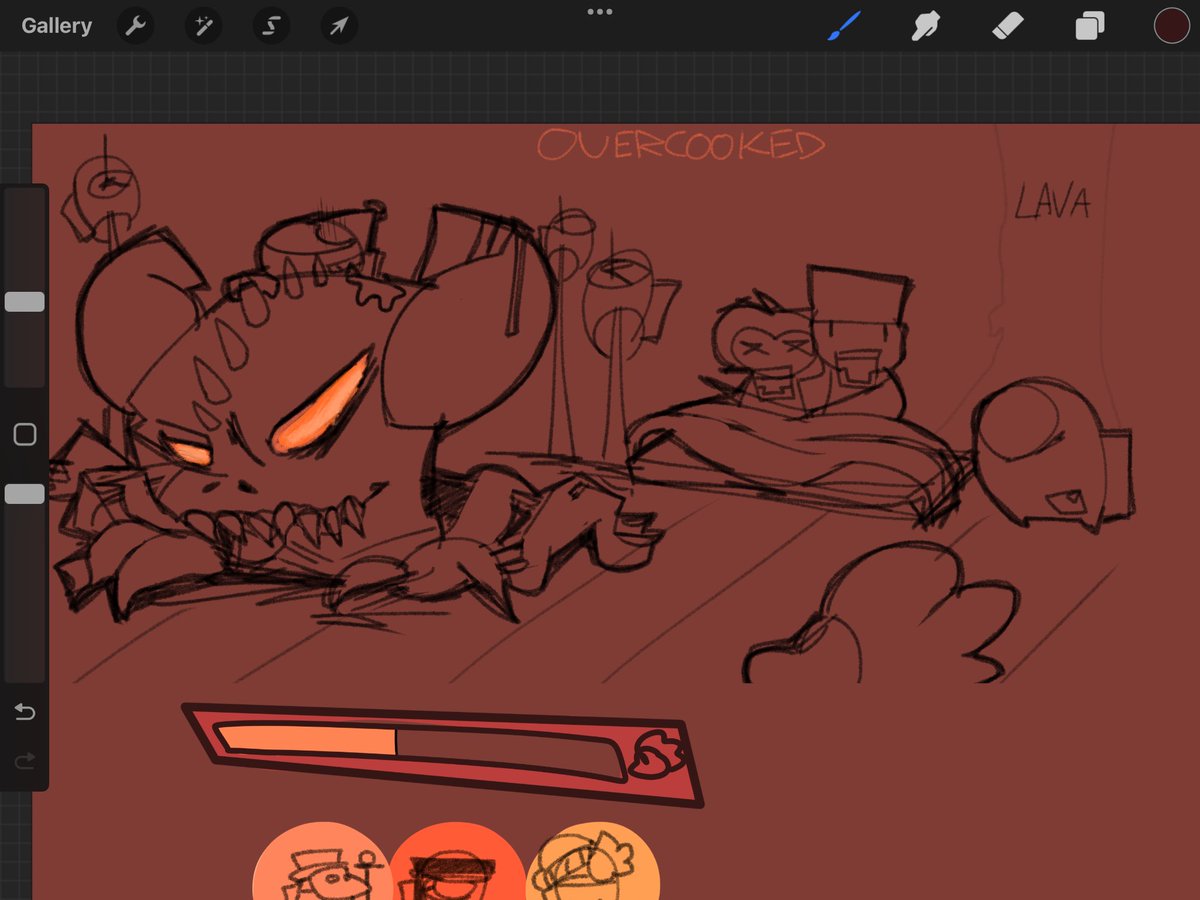Select the Selection tool

[271, 26]
